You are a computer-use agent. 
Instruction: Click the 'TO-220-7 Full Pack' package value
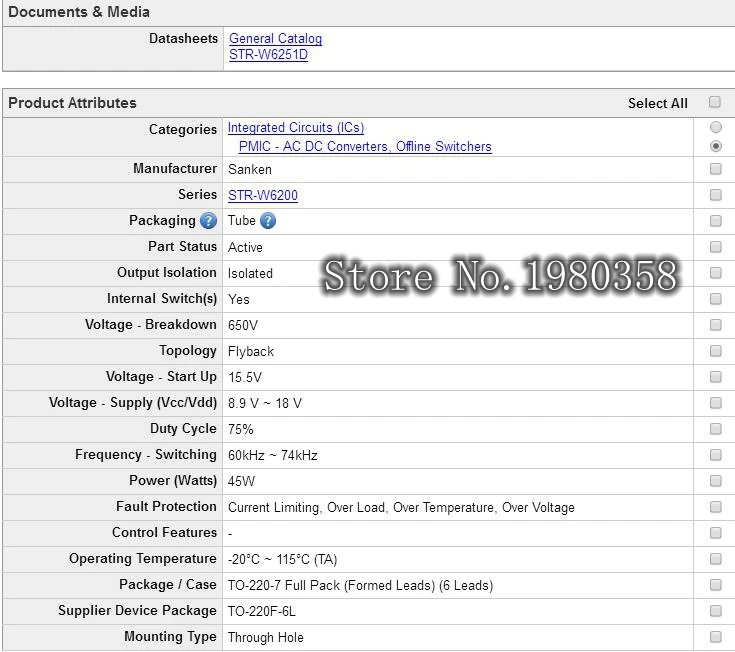(360, 585)
